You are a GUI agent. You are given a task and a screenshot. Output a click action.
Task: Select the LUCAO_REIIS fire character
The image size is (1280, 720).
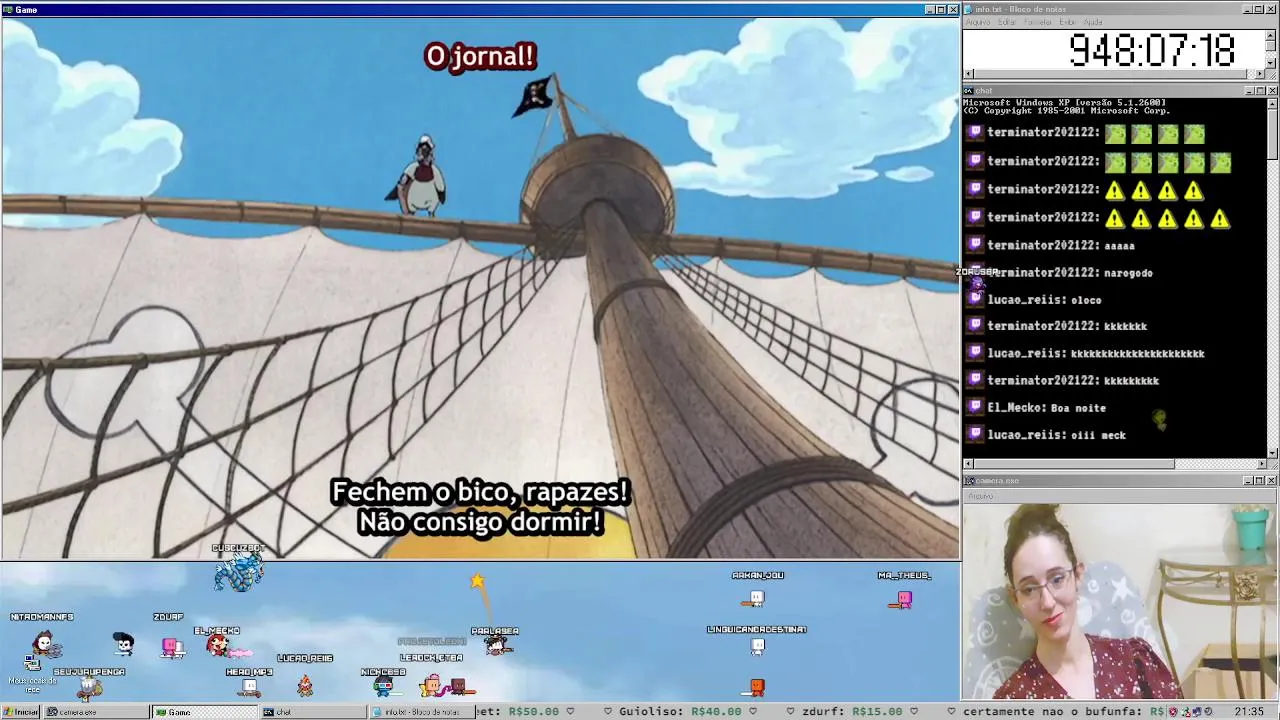[x=305, y=684]
